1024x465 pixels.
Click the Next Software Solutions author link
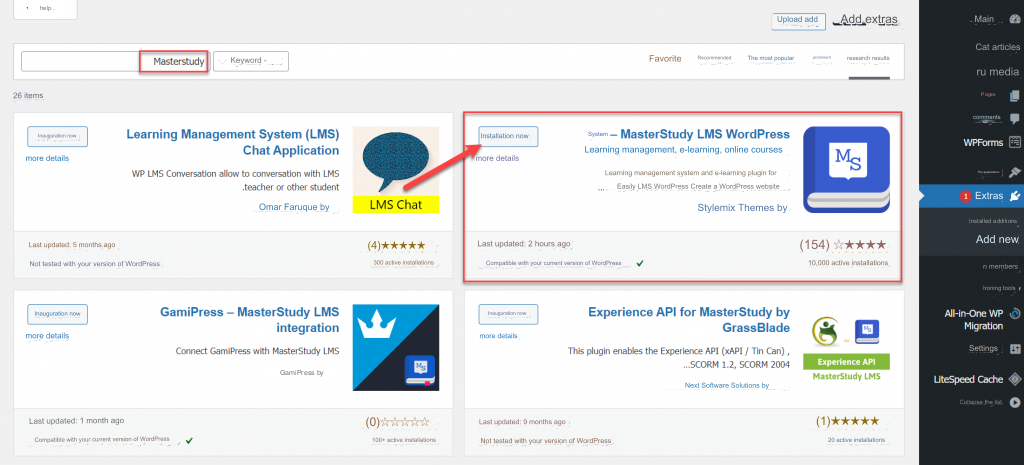click(727, 385)
